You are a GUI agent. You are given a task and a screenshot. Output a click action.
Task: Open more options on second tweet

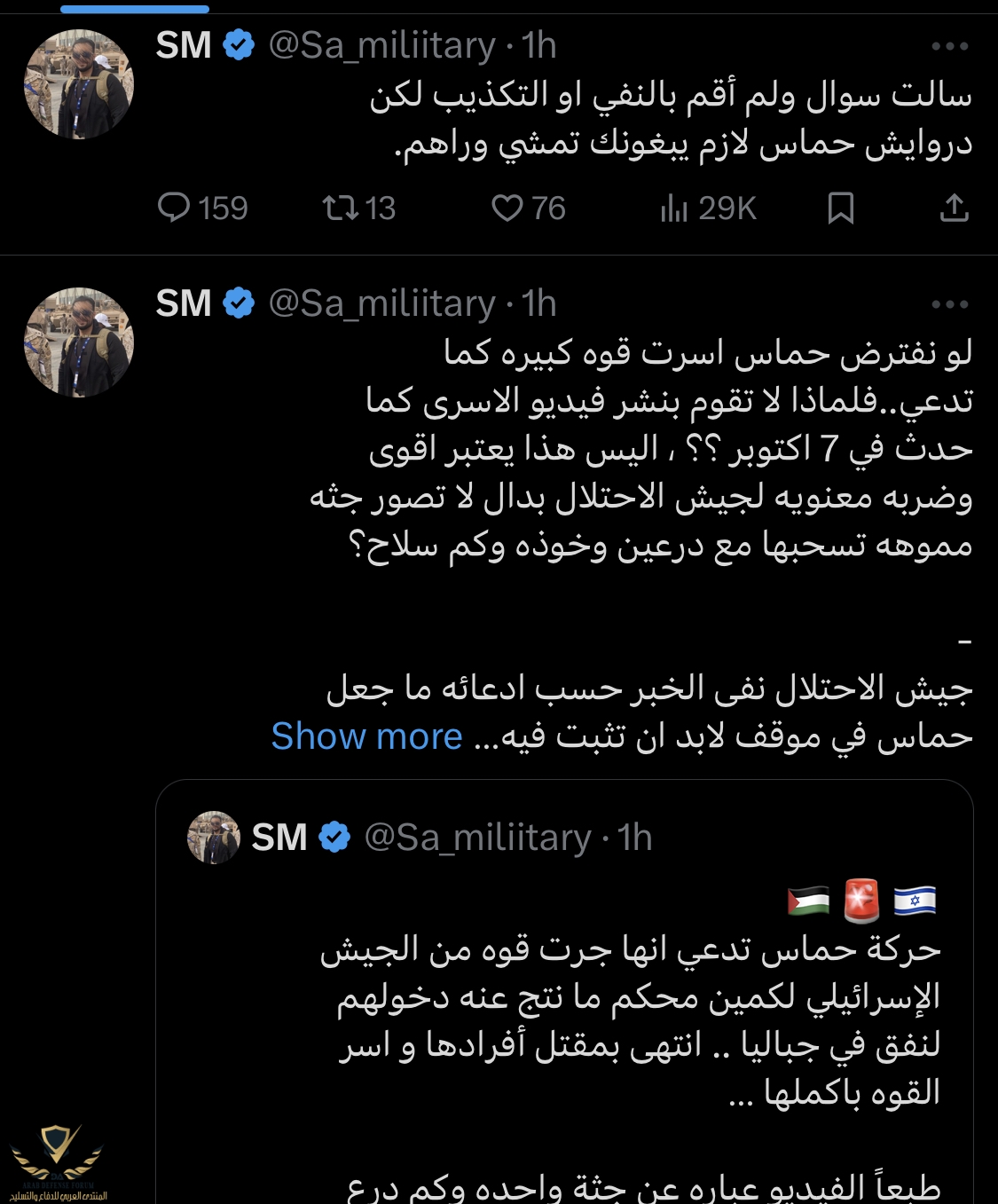click(950, 304)
